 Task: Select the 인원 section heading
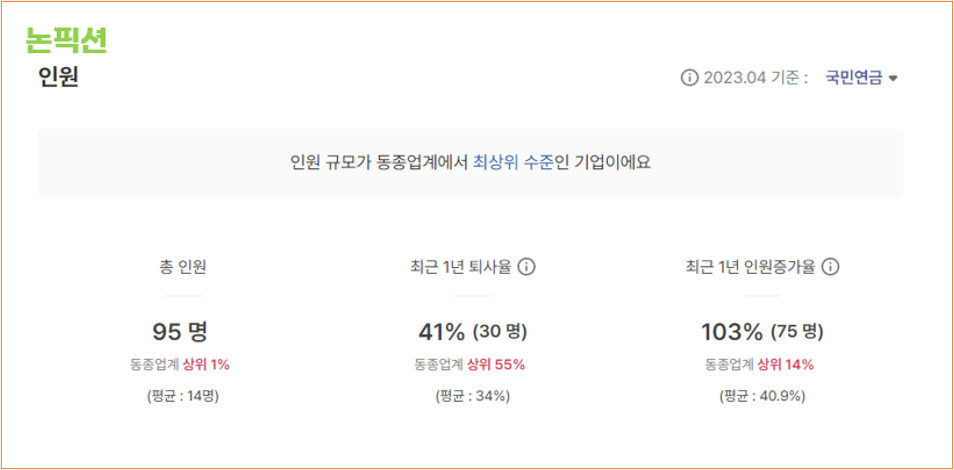pos(58,78)
